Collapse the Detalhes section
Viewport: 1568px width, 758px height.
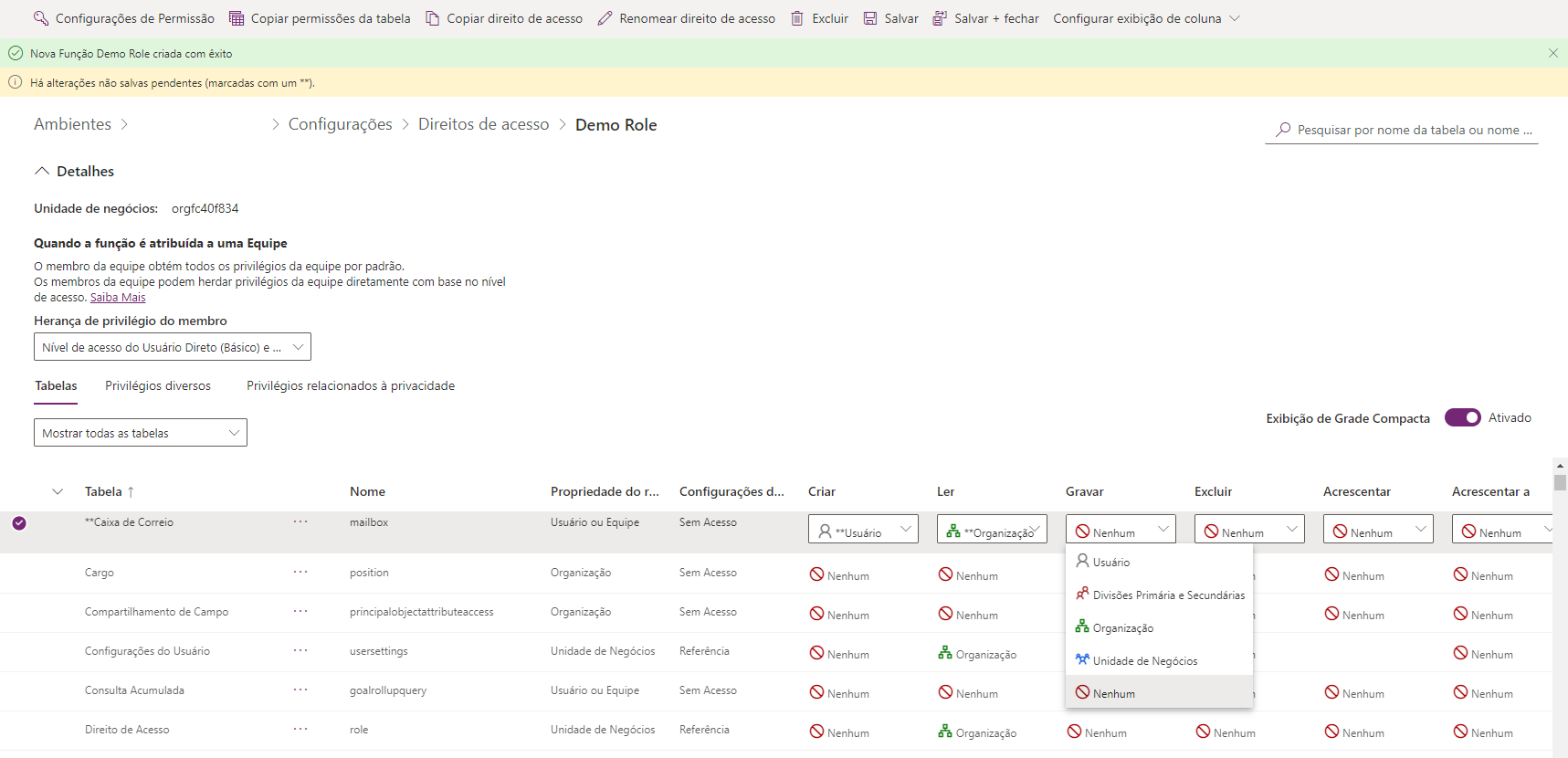pos(41,171)
